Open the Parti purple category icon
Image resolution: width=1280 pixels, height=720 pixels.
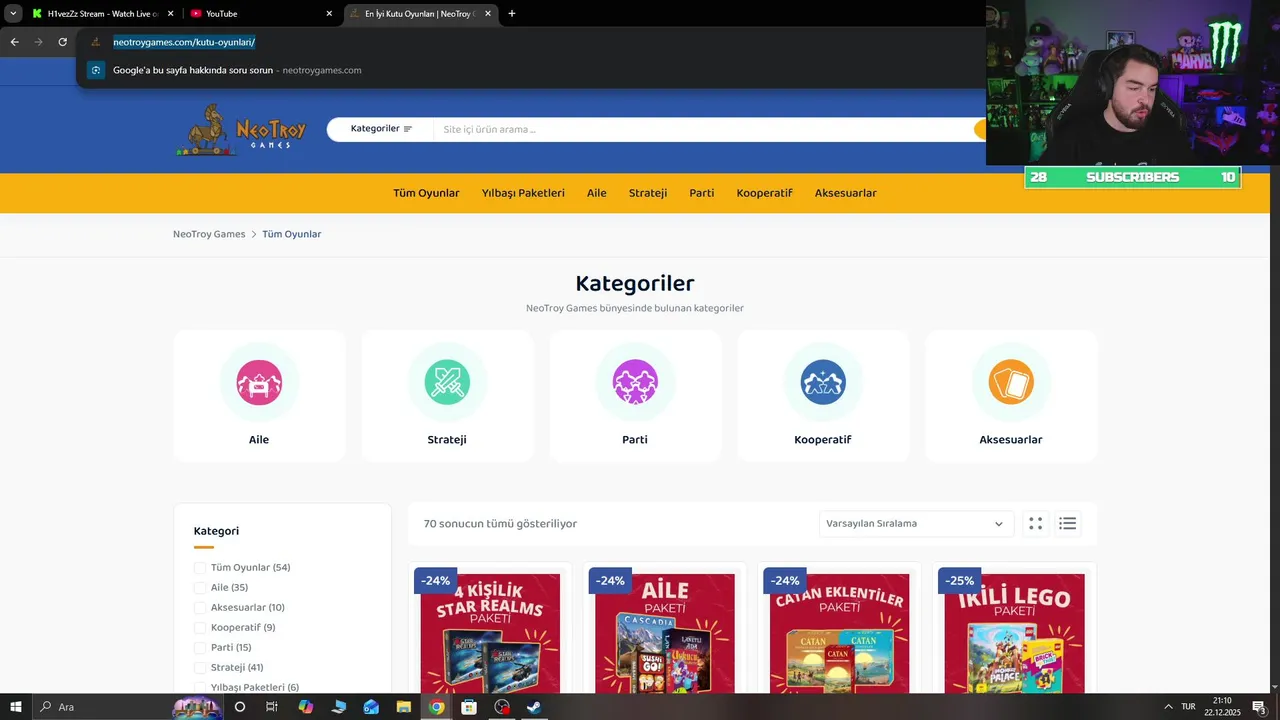635,382
